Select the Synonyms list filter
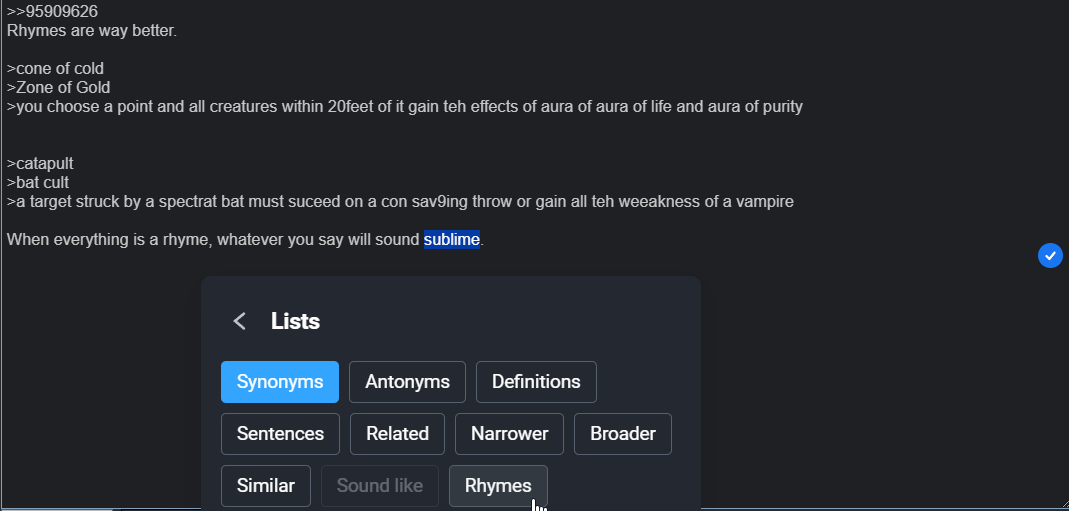Screen dimensions: 1069x511 280,382
